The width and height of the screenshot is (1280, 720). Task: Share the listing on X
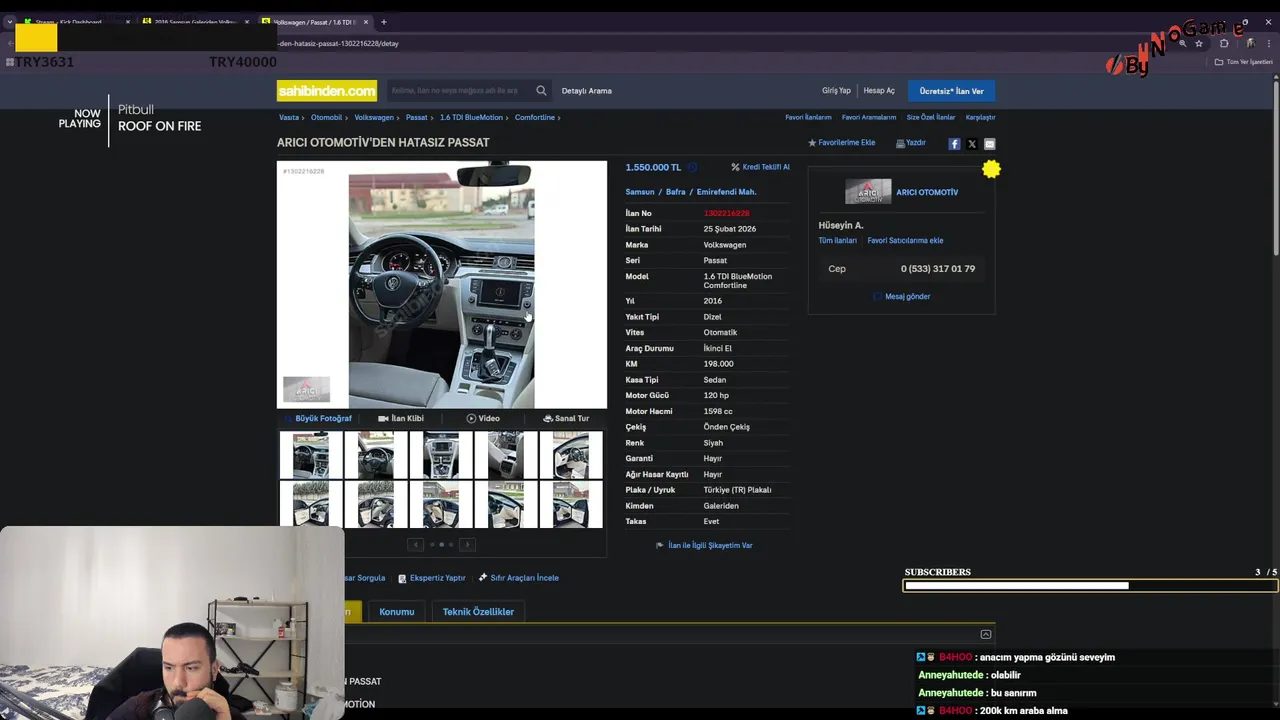coord(972,144)
